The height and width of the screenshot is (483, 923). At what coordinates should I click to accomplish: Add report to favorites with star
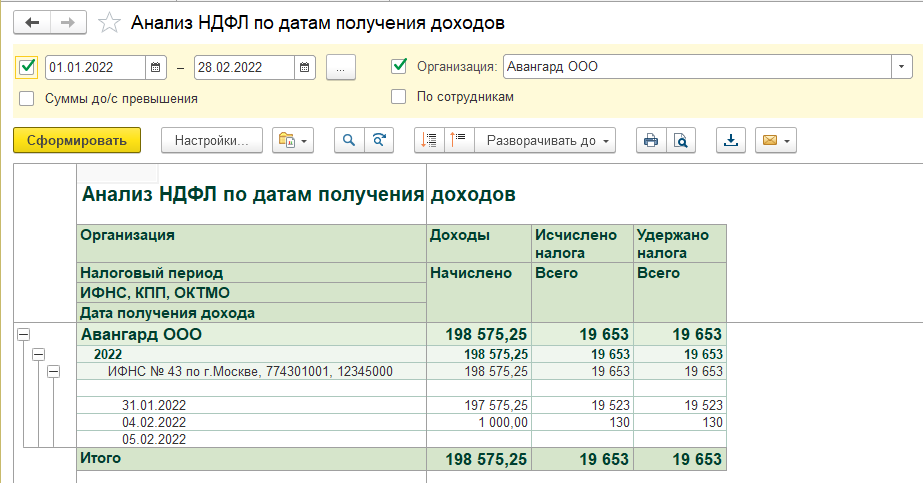113,21
